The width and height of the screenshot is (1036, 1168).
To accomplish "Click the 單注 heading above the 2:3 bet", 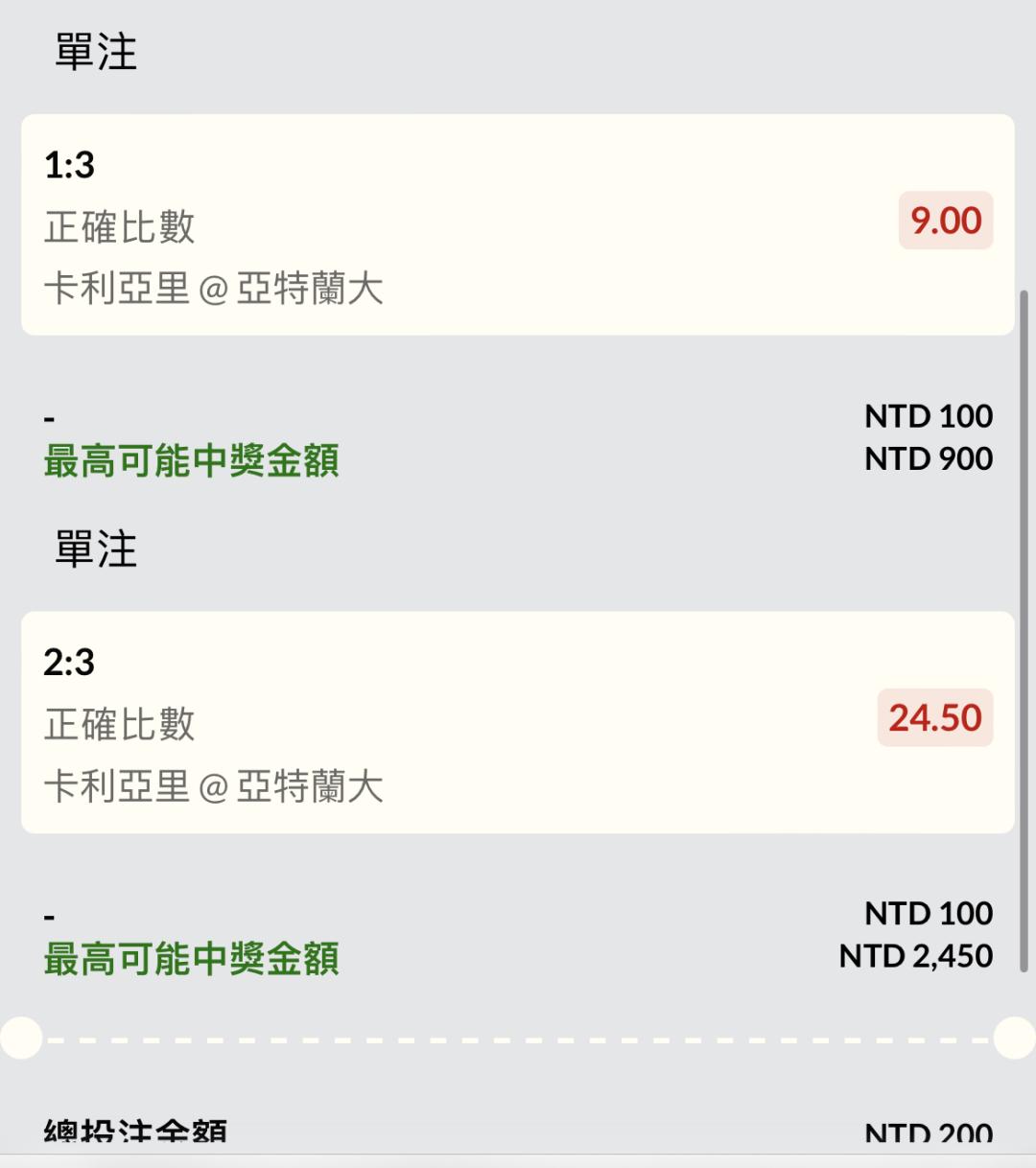I will (96, 549).
